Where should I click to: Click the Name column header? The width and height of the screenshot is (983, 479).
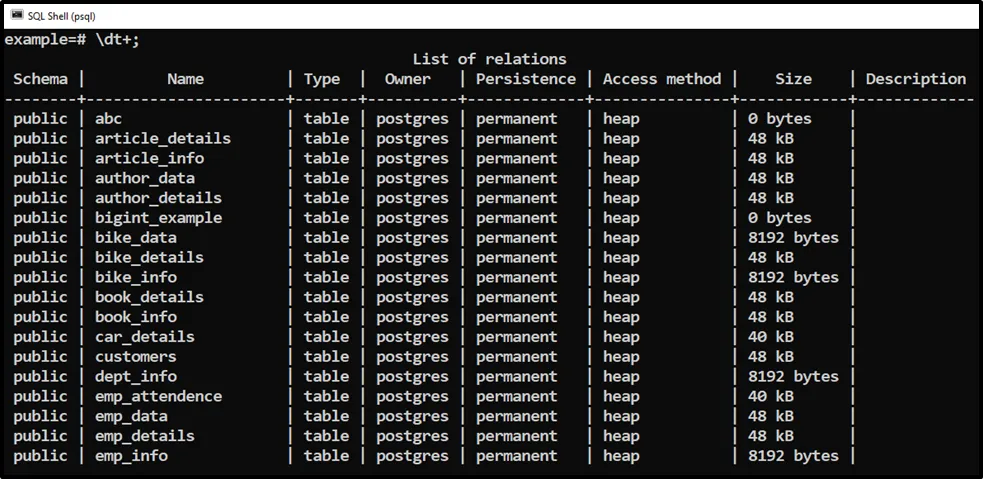pyautogui.click(x=185, y=79)
